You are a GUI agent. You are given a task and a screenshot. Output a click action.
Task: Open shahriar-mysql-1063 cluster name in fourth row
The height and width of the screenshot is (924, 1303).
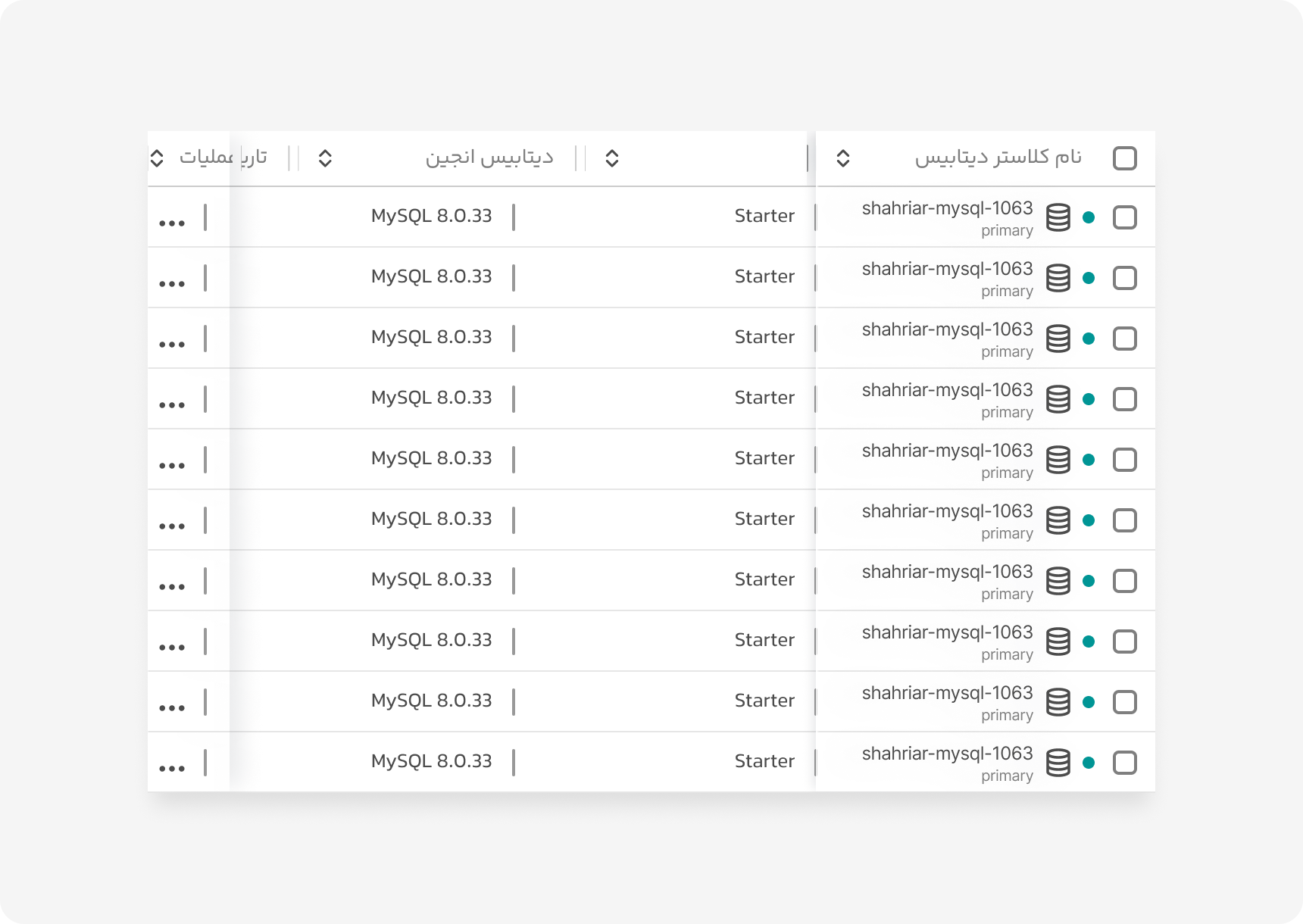pyautogui.click(x=947, y=390)
